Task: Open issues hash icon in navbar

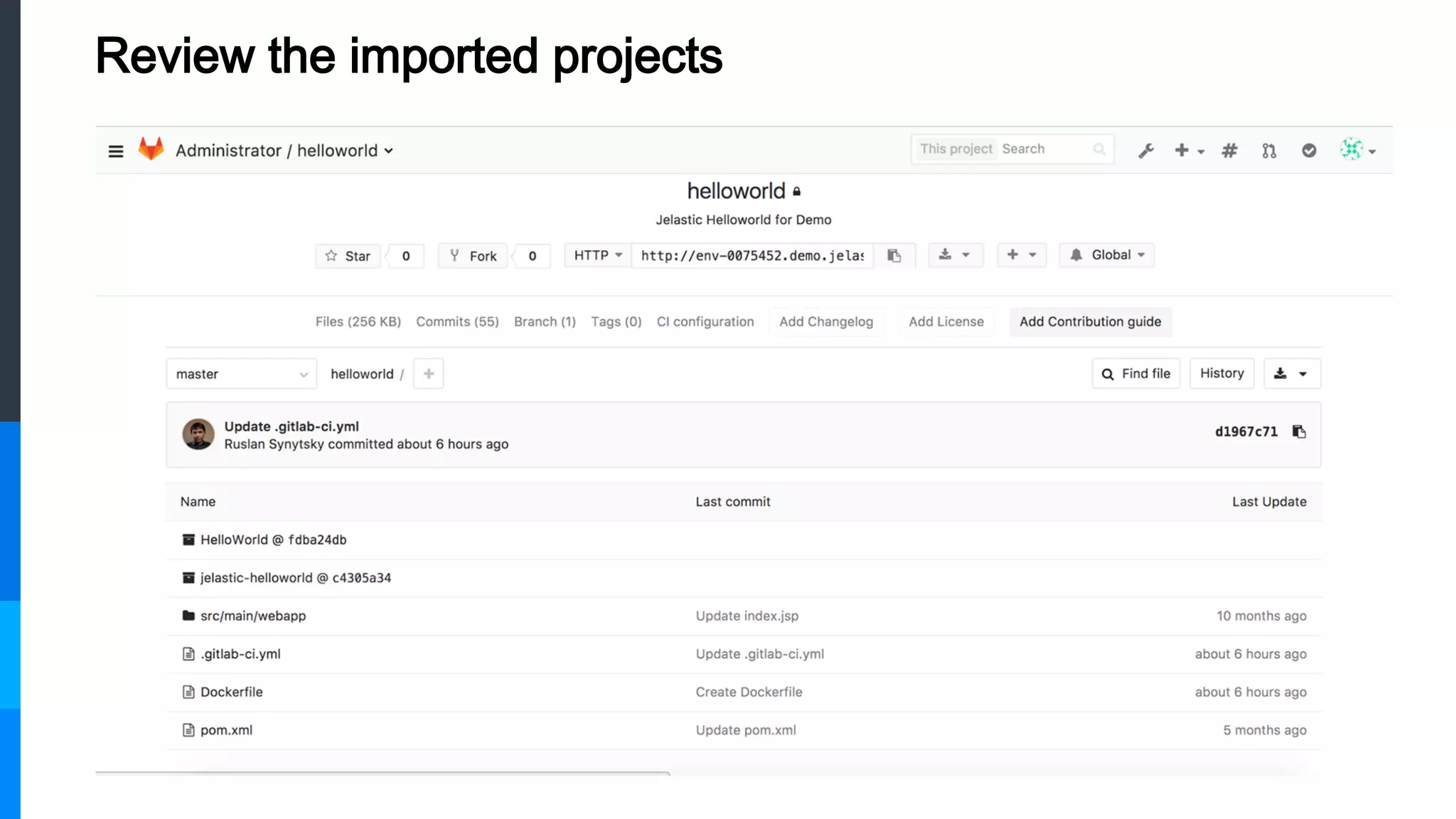Action: point(1229,150)
